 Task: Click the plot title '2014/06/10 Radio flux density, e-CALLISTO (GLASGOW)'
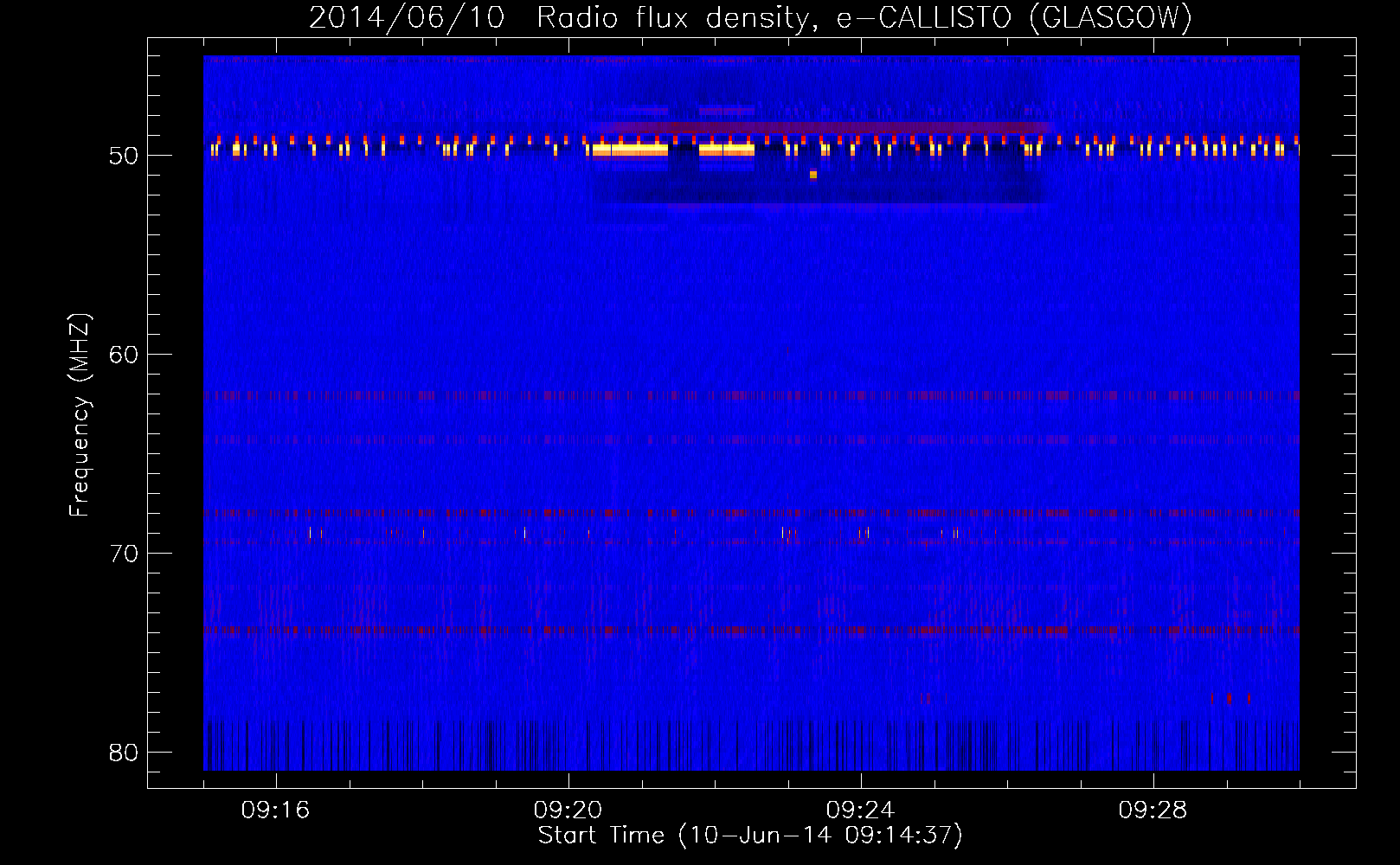tap(750, 17)
